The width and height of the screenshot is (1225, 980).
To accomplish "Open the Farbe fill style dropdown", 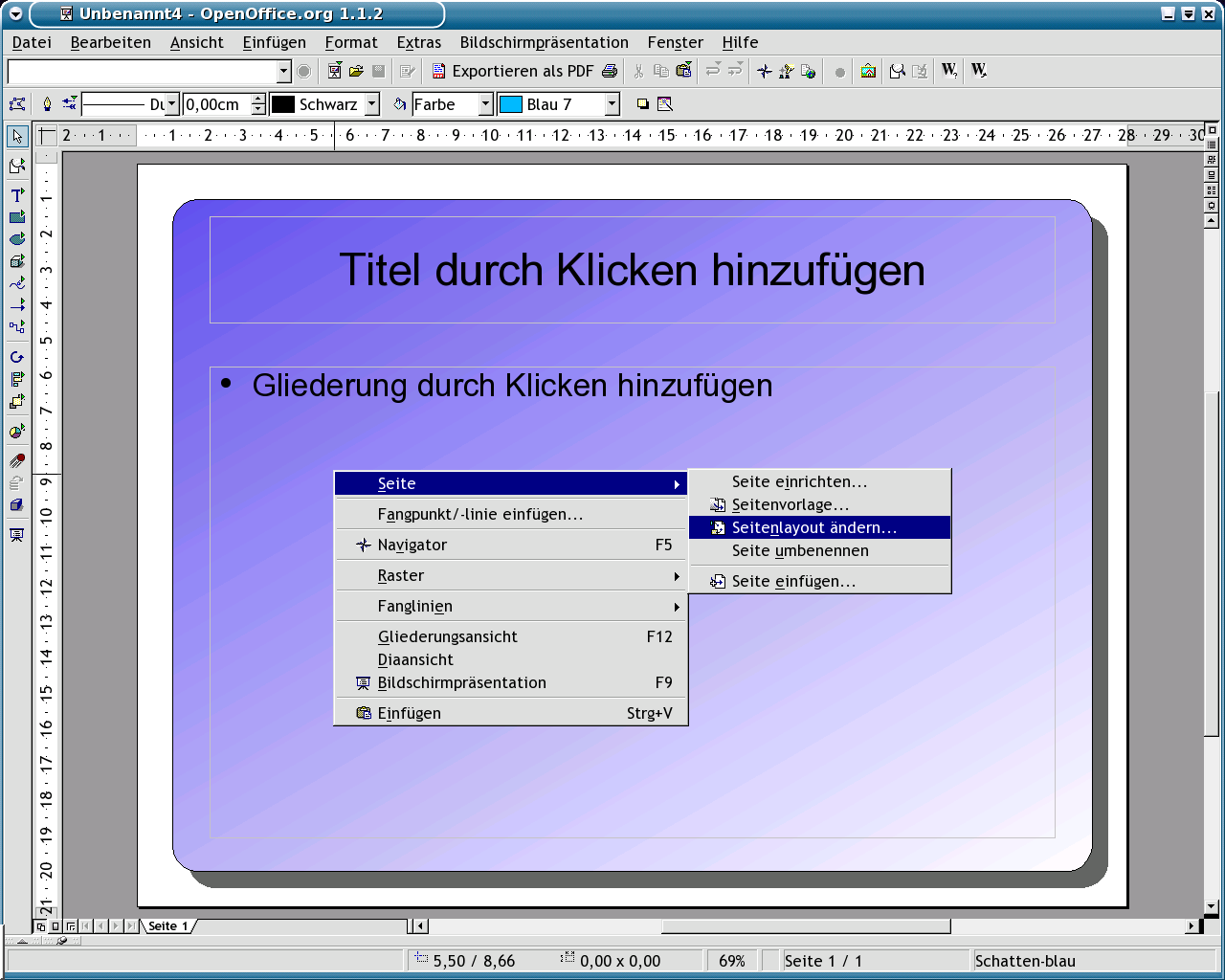I will click(485, 104).
